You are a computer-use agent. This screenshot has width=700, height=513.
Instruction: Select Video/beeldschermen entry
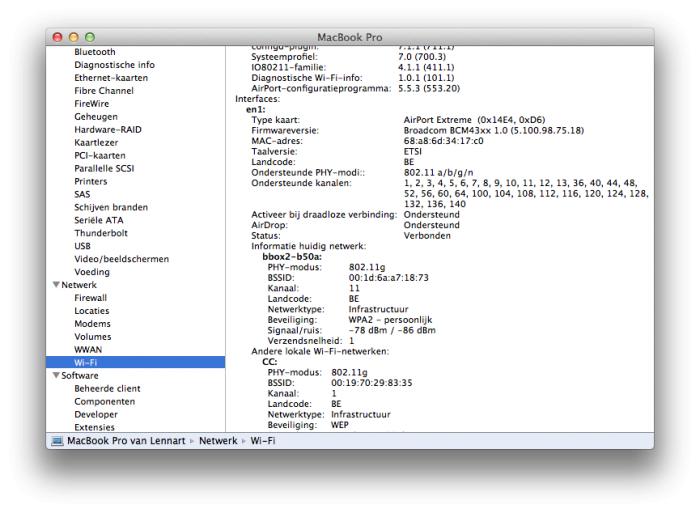click(x=121, y=259)
